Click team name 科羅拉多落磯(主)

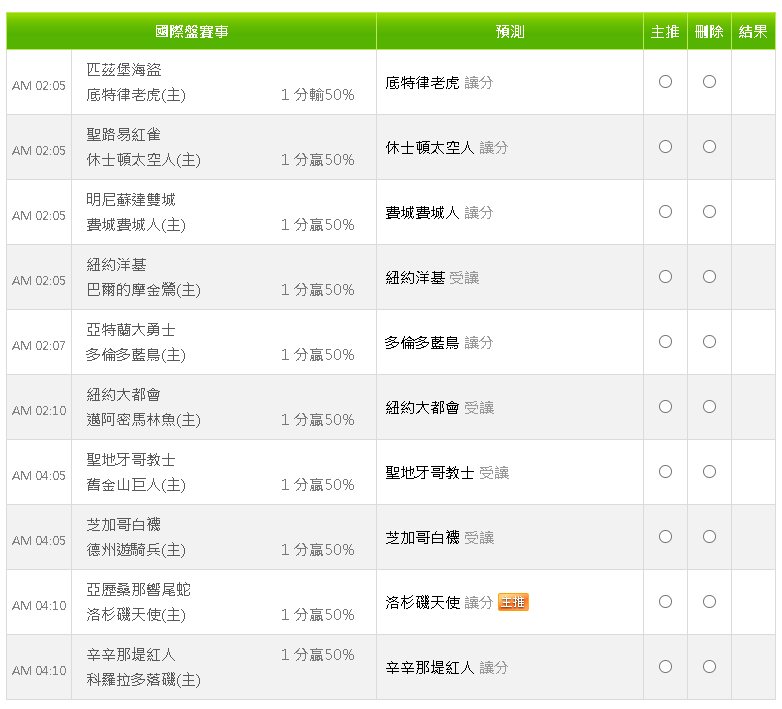[143, 680]
